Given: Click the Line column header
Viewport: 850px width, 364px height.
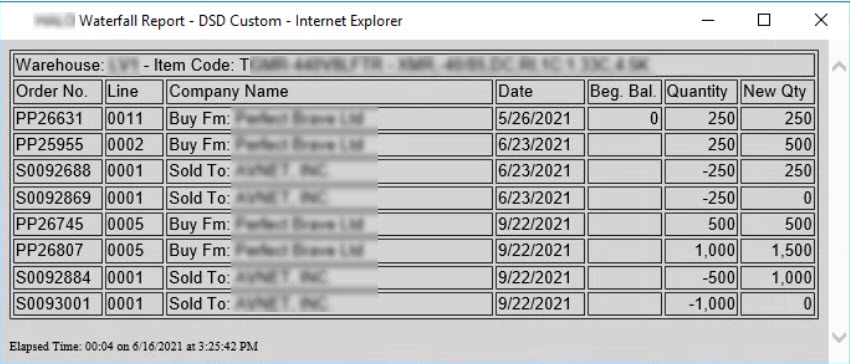Looking at the screenshot, I should pos(134,92).
